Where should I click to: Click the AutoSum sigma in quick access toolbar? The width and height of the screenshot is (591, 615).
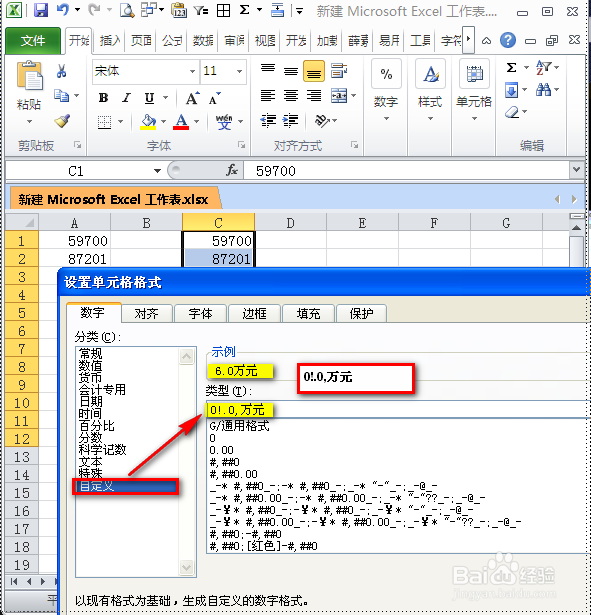click(244, 10)
